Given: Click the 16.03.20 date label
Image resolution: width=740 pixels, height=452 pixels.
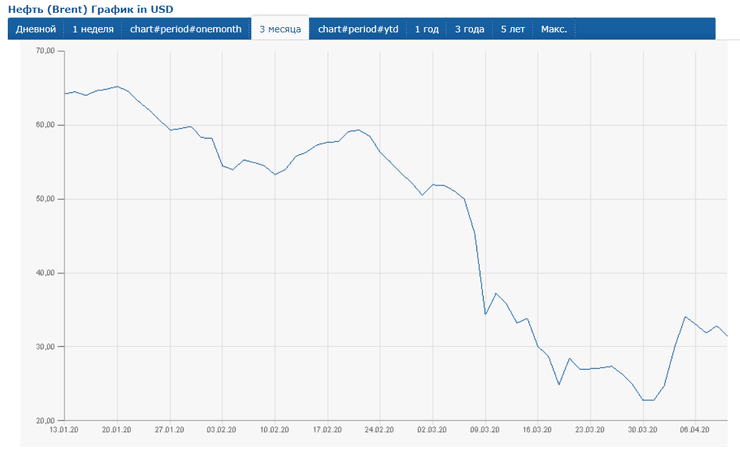Looking at the screenshot, I should [537, 430].
